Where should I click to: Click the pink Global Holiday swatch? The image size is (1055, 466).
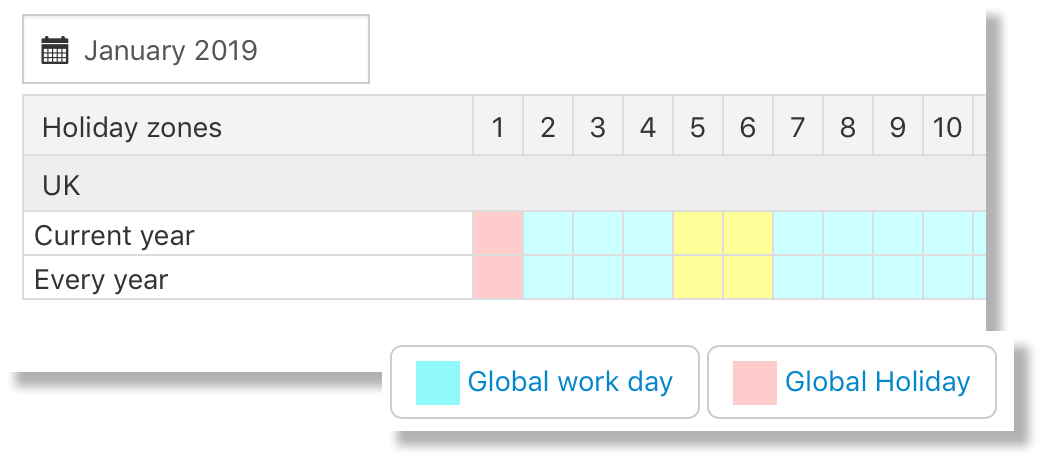pos(755,383)
